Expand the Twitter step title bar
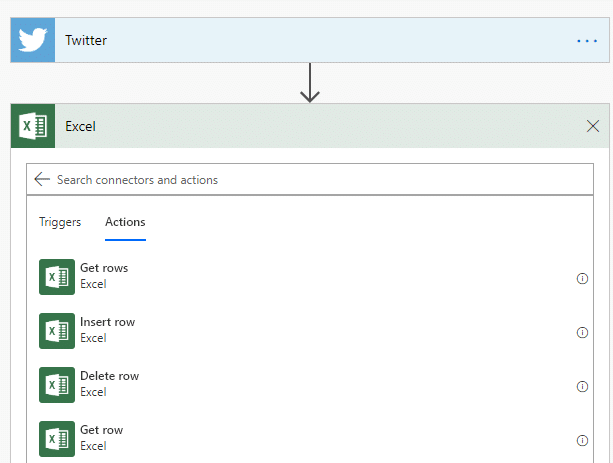 point(310,40)
